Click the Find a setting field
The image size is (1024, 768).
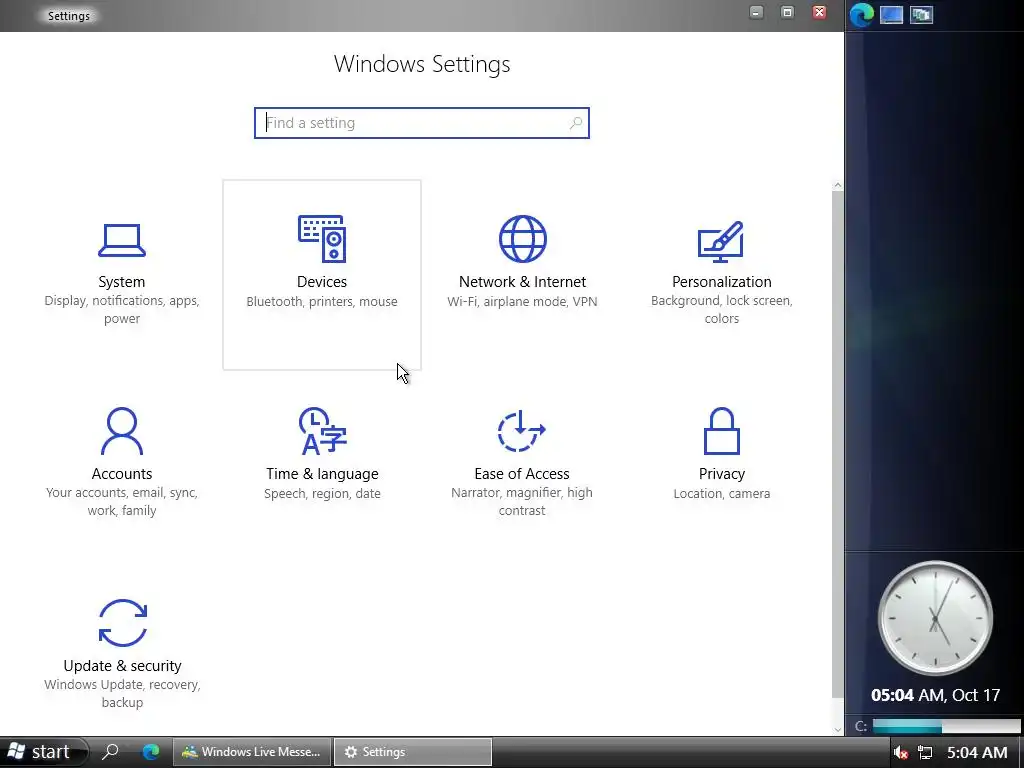422,123
